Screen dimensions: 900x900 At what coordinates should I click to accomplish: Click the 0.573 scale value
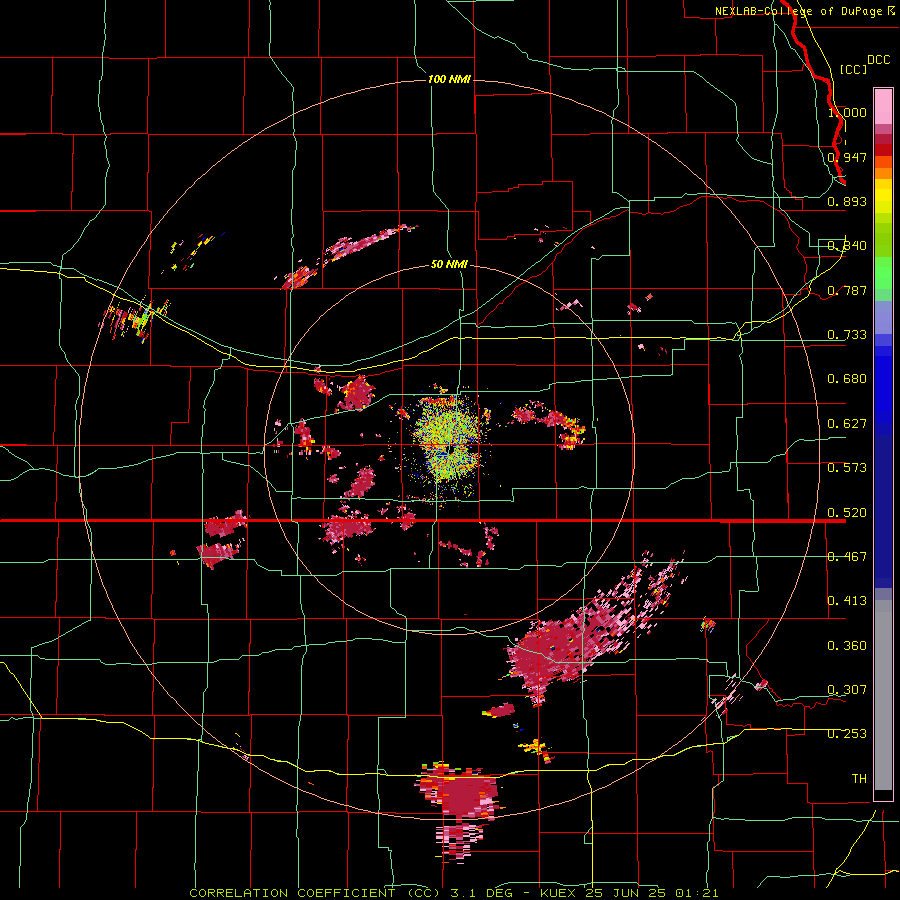(x=847, y=468)
